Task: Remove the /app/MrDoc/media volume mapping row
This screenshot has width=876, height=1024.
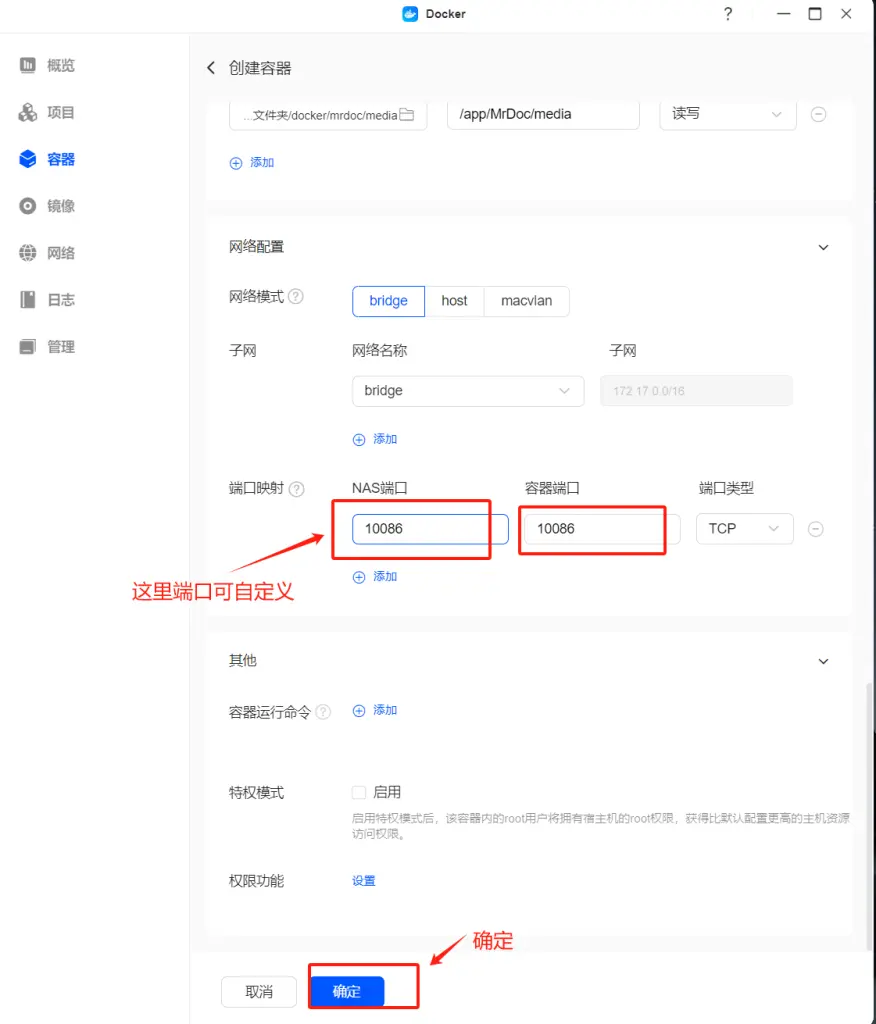Action: click(818, 114)
